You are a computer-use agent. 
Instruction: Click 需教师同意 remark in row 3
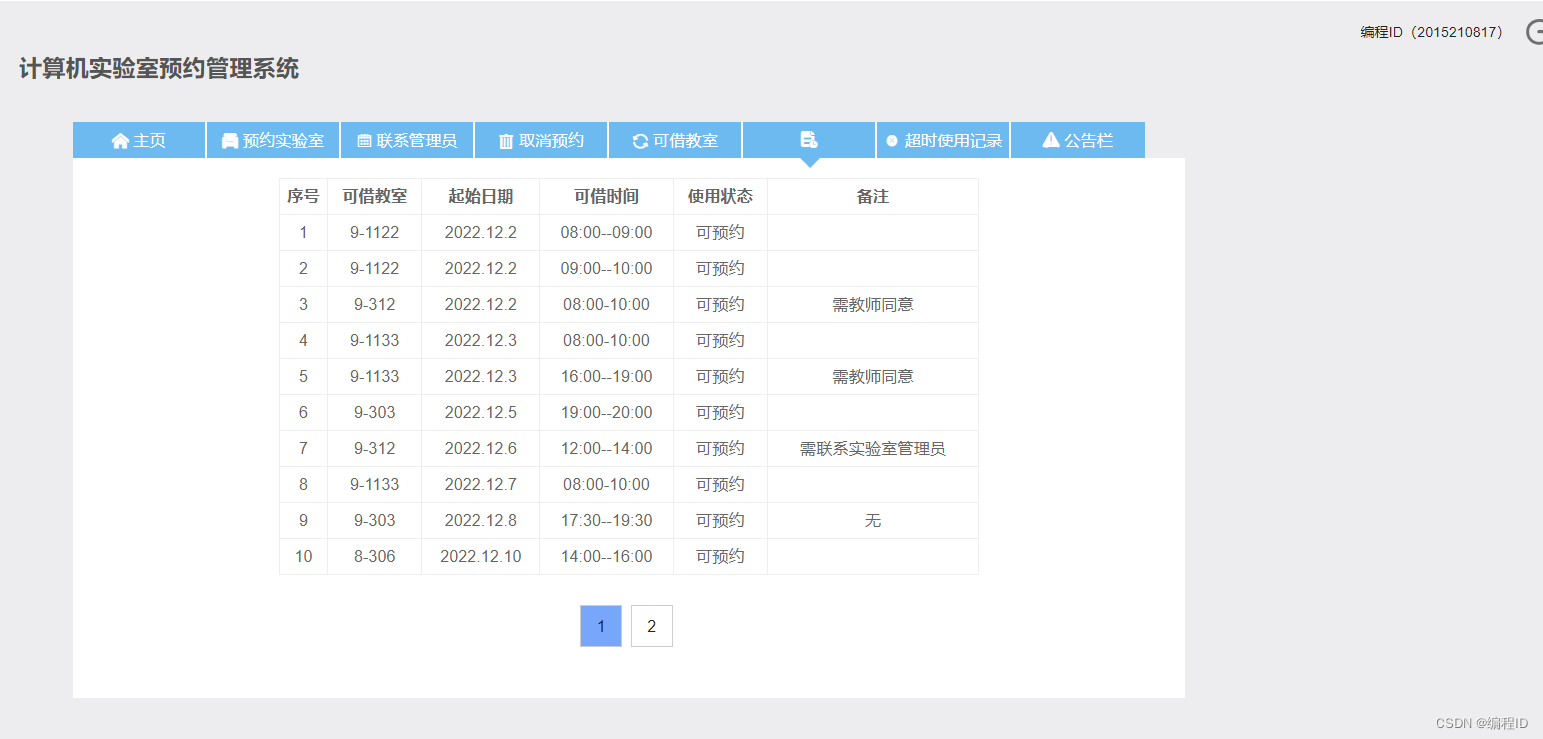(873, 305)
